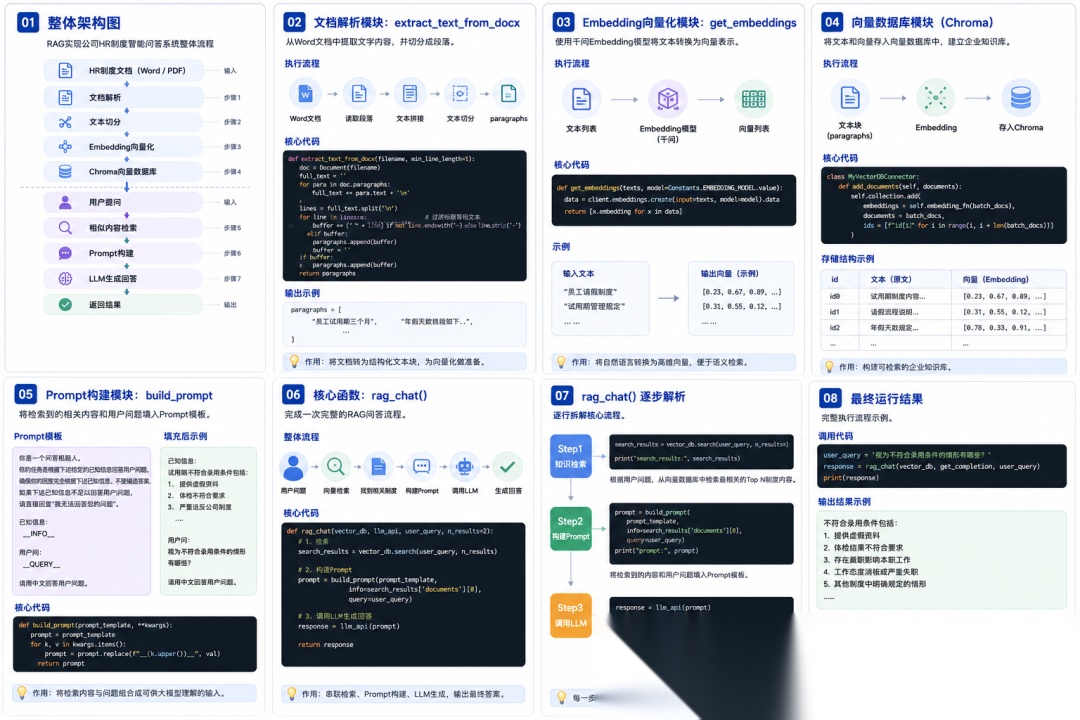Click the HR制度文档 (Word / PDF) document icon

[65, 70]
